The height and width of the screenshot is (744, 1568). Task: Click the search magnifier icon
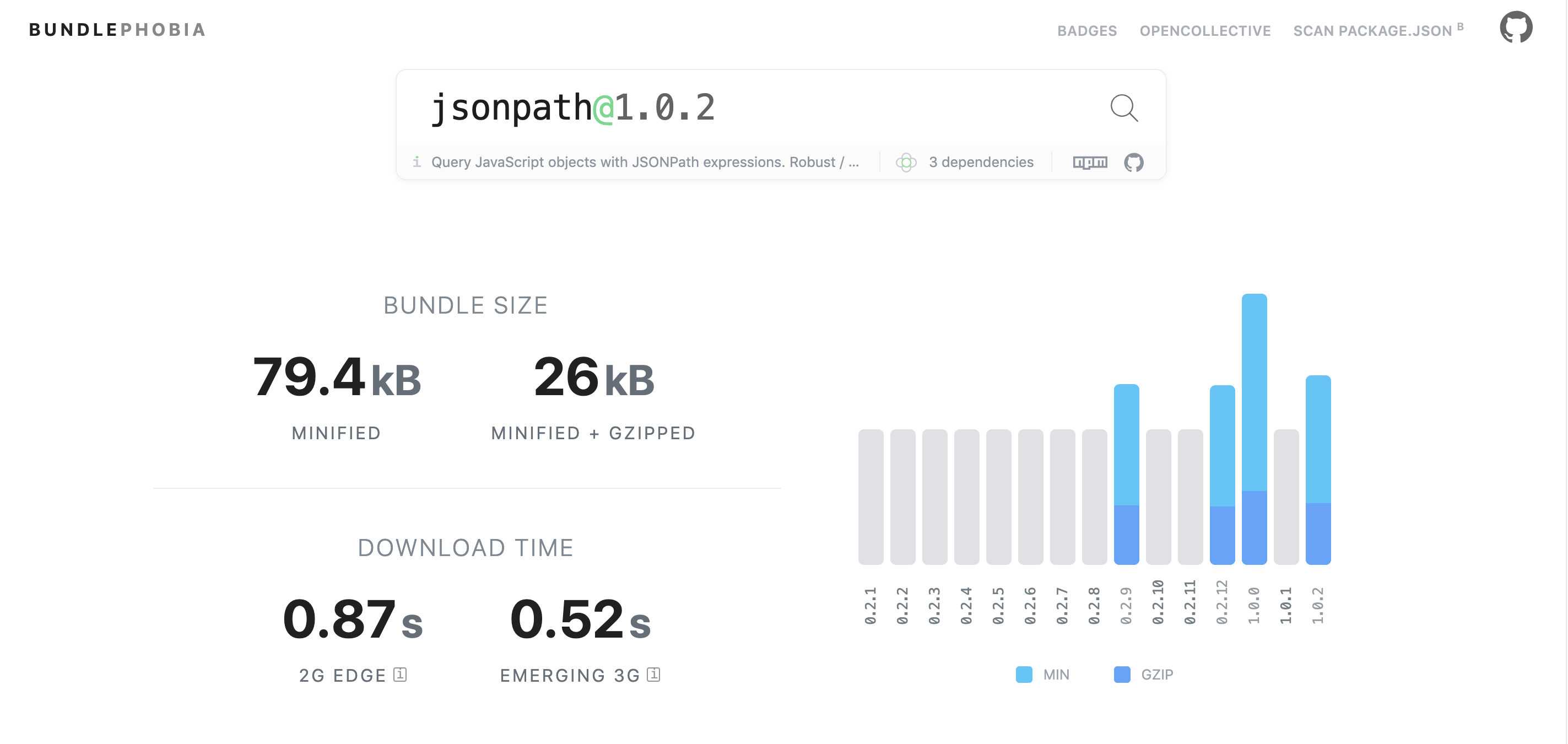point(1124,109)
